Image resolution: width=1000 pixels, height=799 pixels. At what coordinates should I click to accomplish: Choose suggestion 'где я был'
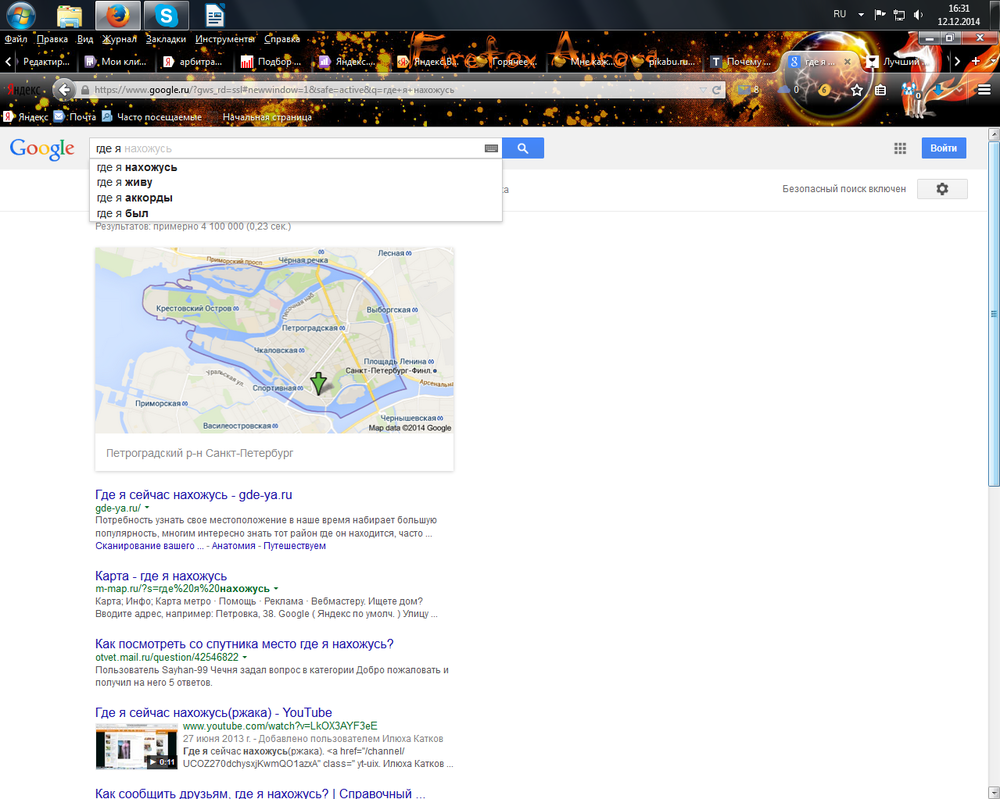(x=296, y=213)
